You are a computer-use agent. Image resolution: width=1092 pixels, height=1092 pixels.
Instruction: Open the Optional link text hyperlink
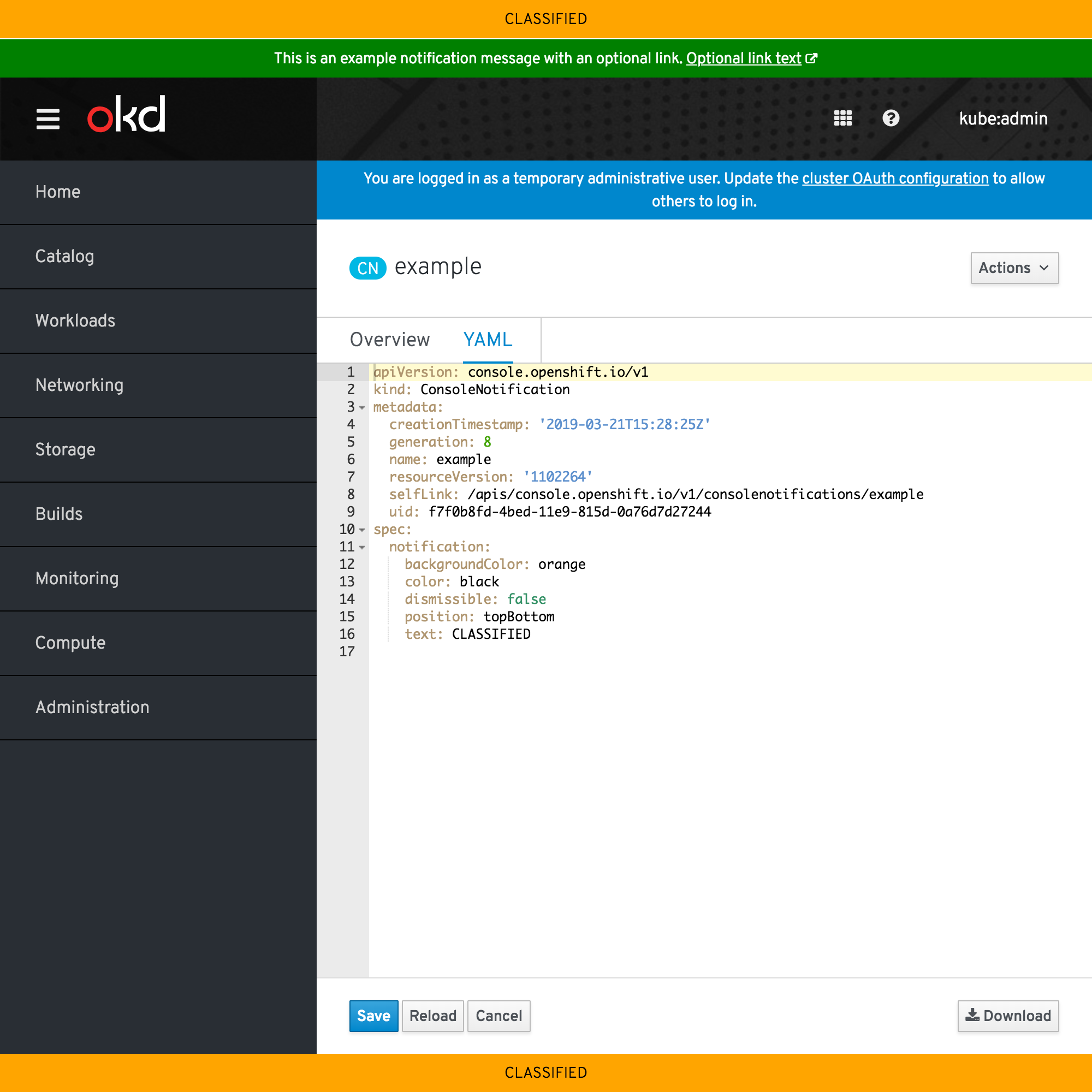743,59
